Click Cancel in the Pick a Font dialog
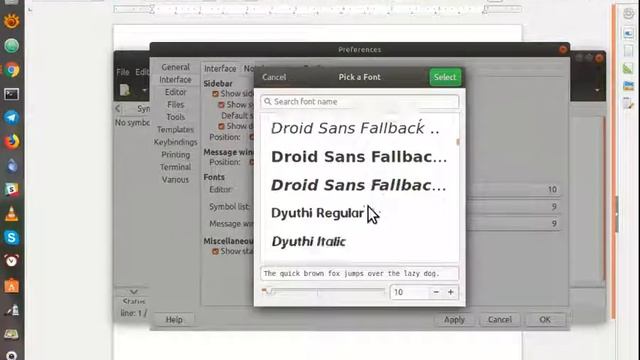Screen dimensions: 640x360 [274, 77]
